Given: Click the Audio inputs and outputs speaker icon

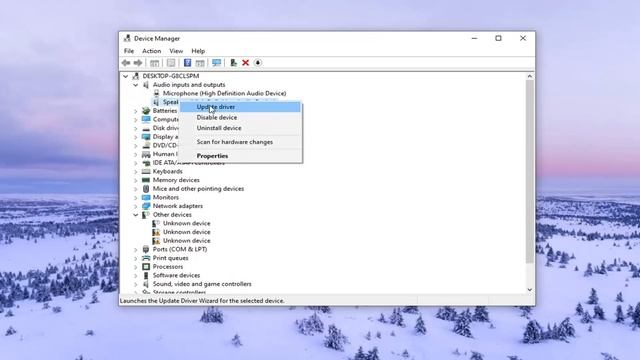Looking at the screenshot, I should tap(146, 85).
